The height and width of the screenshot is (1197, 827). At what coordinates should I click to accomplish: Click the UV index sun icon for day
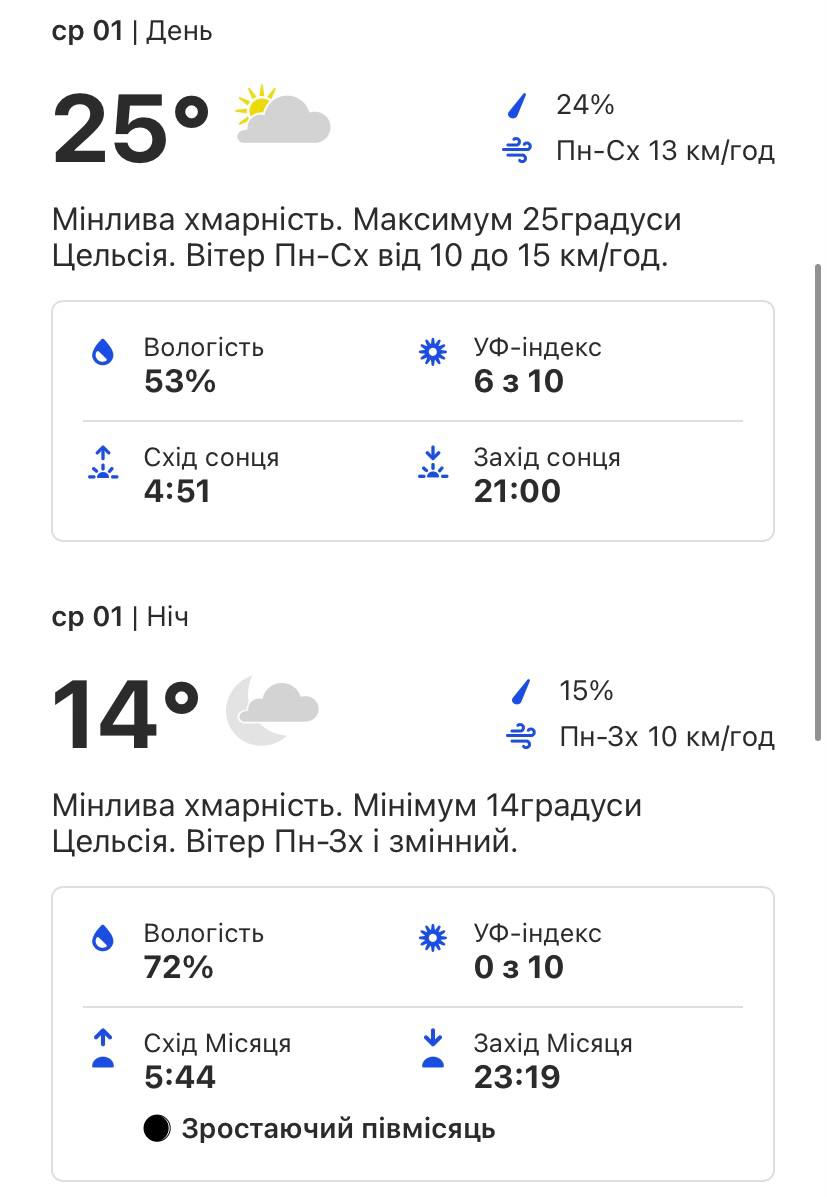point(432,352)
